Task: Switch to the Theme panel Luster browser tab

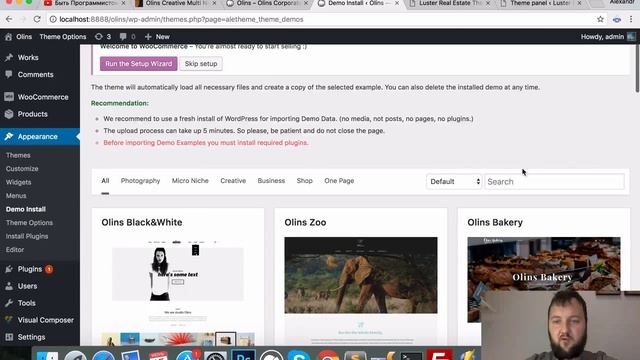Action: coord(540,3)
